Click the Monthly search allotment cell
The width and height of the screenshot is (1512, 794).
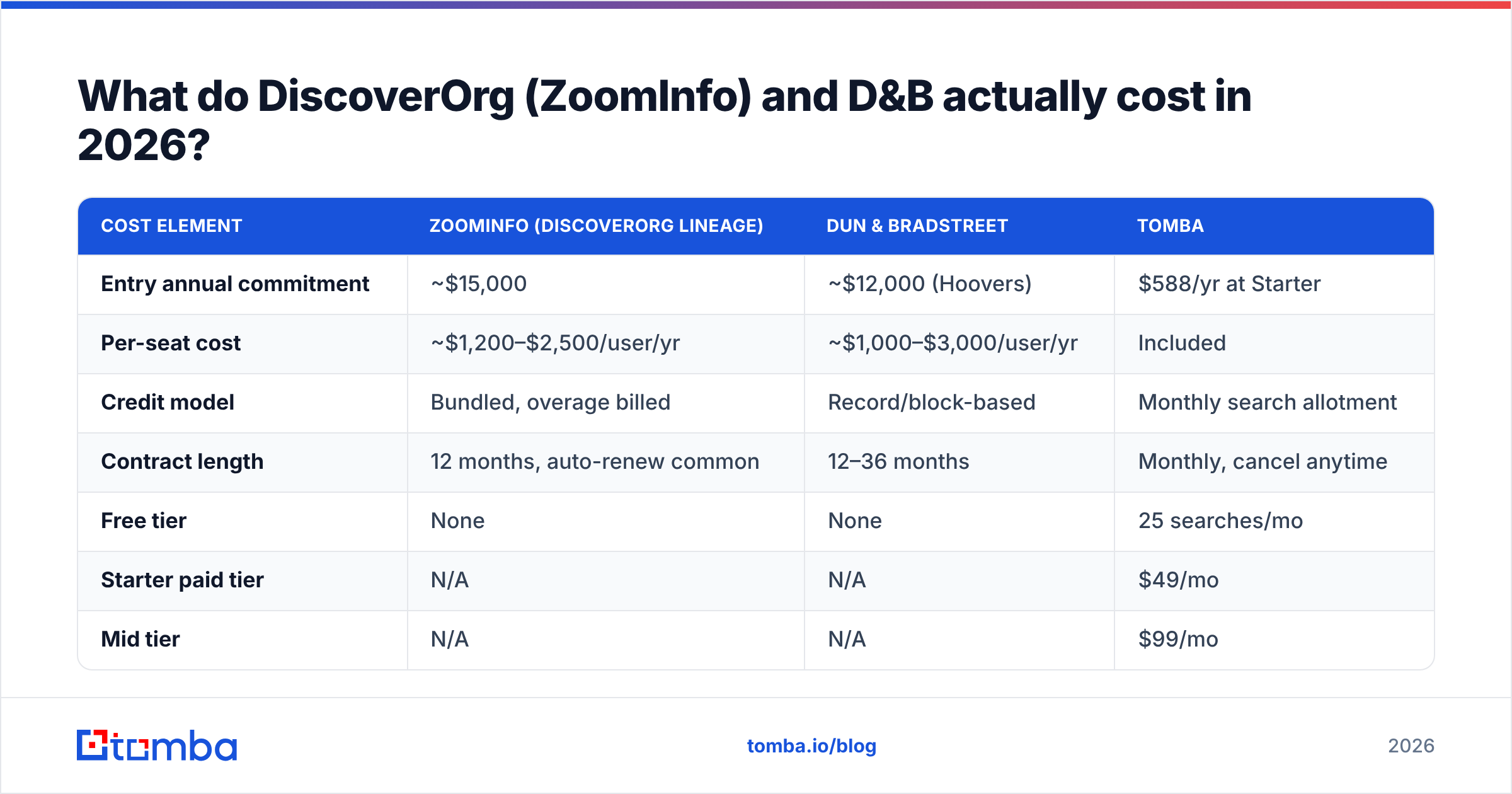(1268, 403)
